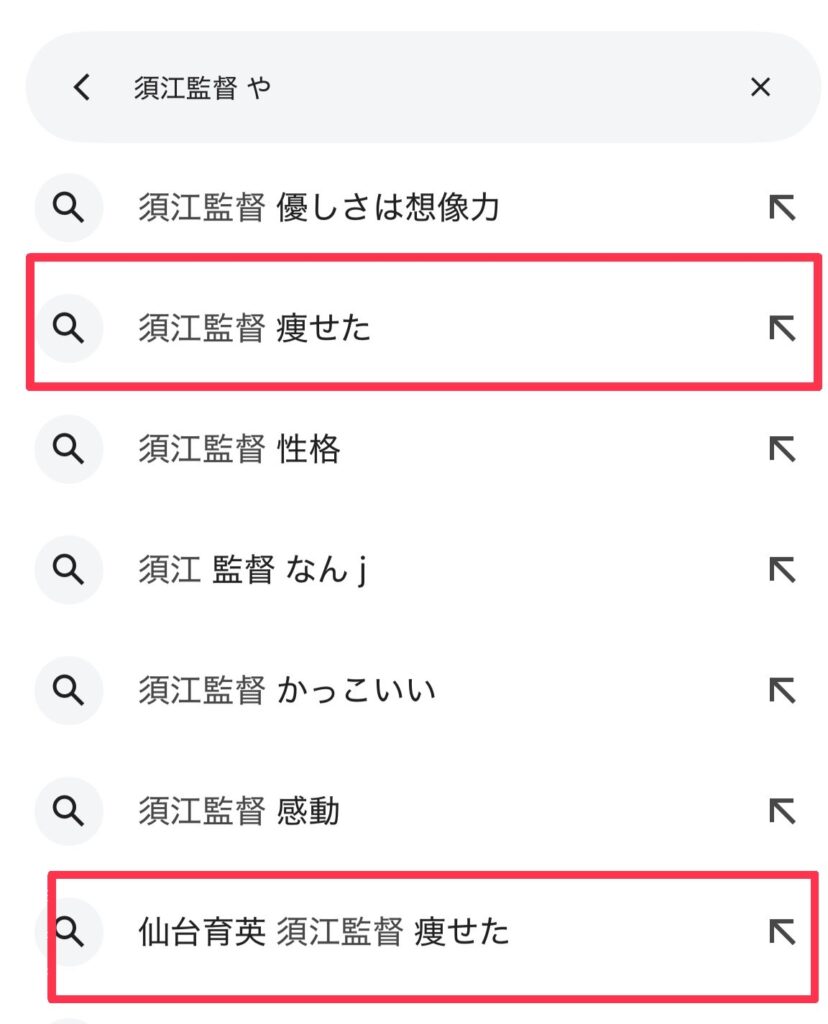Viewport: 828px width, 1024px height.
Task: Tap fill arrow for なんj suggestion
Action: tap(782, 569)
